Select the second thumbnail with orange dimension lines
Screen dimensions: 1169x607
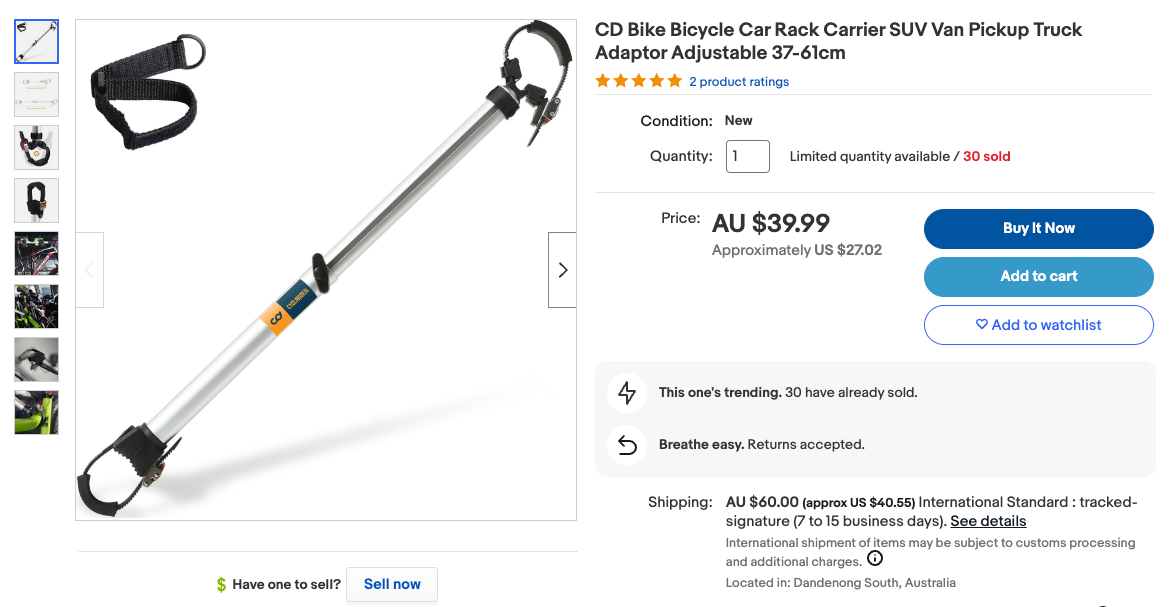[x=36, y=94]
